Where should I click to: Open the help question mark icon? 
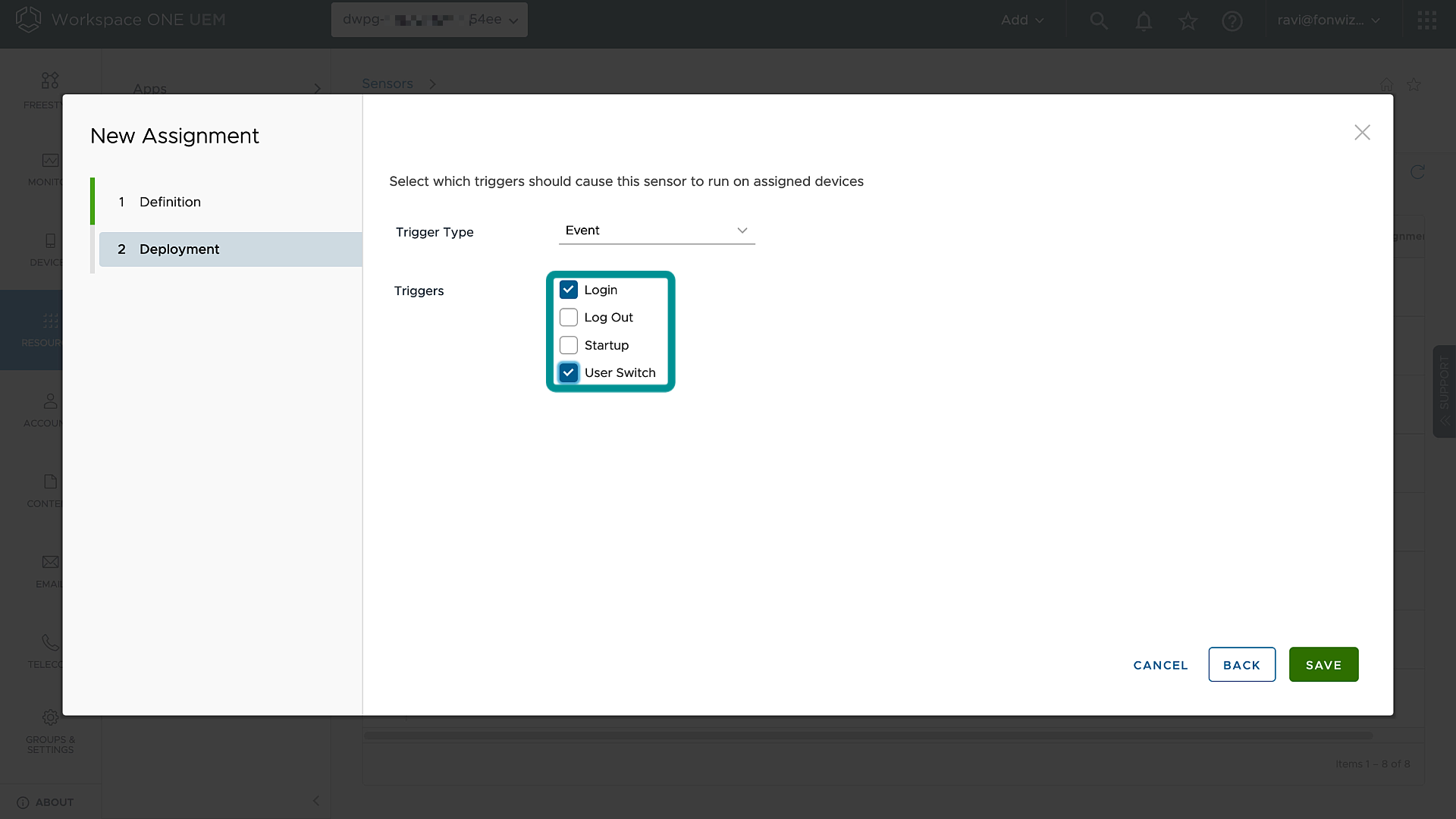(x=1232, y=20)
